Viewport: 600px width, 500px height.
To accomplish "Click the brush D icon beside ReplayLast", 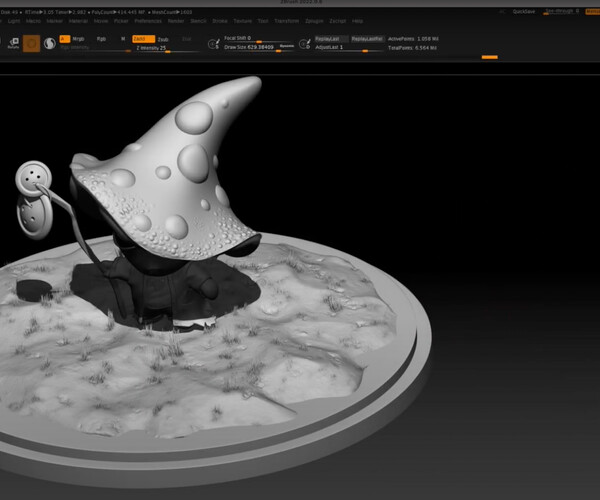I will [305, 44].
